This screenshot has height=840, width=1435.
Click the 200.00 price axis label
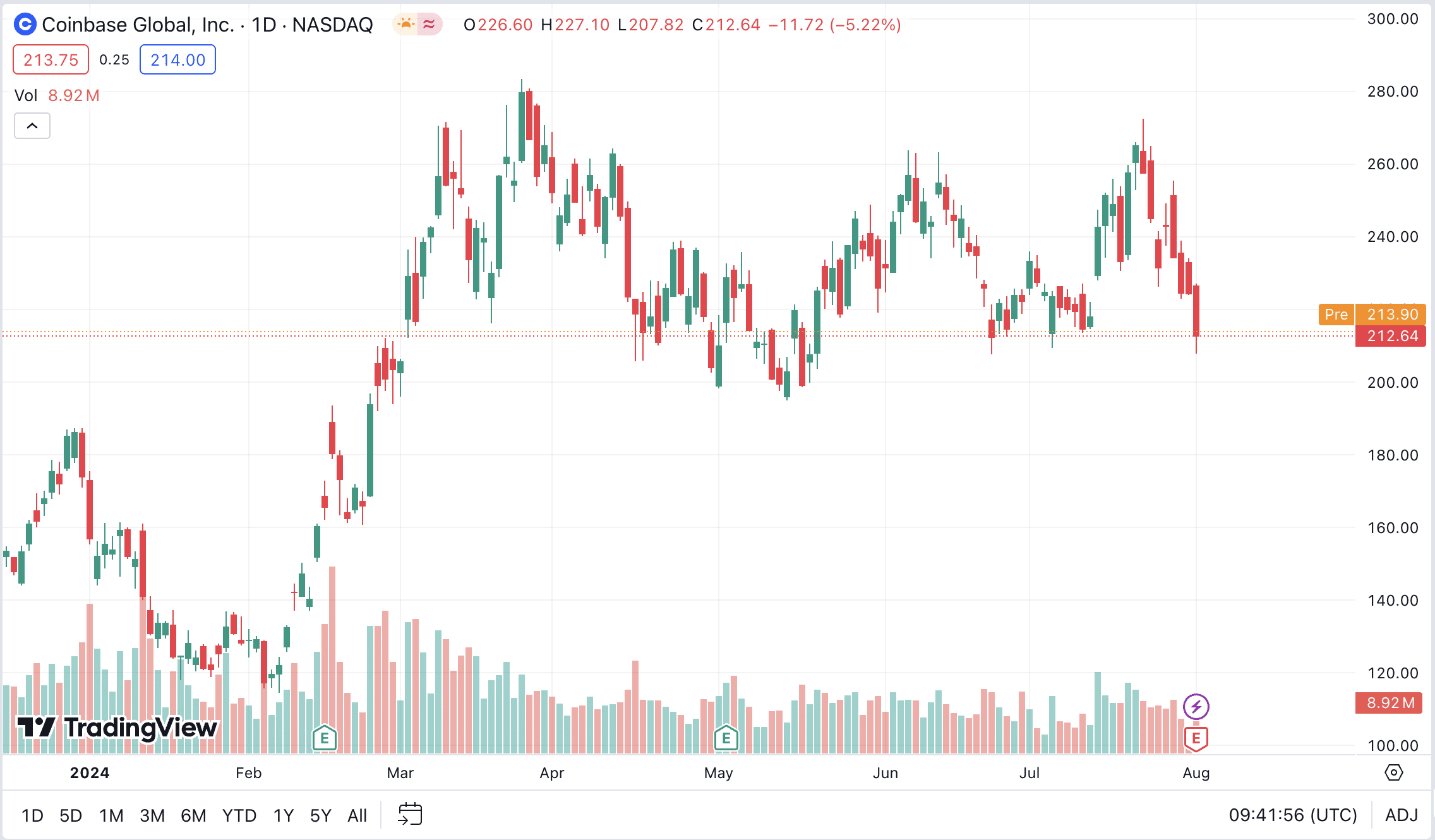1393,382
